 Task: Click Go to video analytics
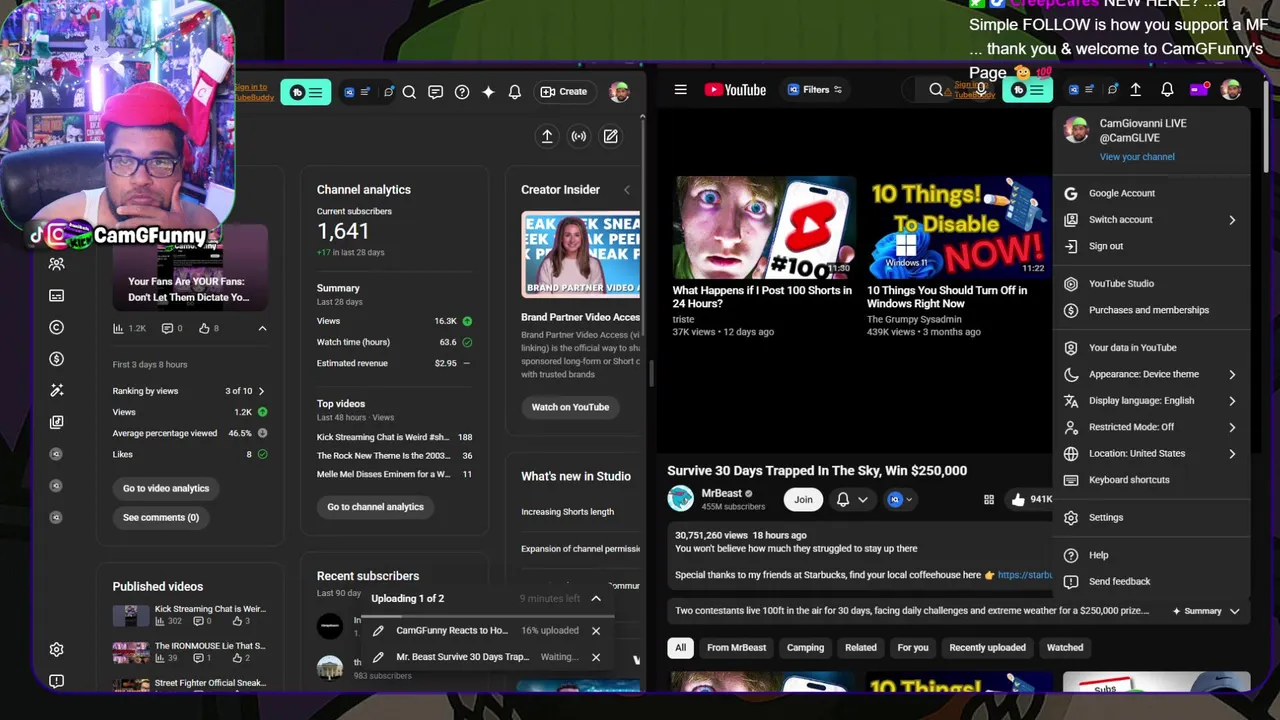pos(166,488)
